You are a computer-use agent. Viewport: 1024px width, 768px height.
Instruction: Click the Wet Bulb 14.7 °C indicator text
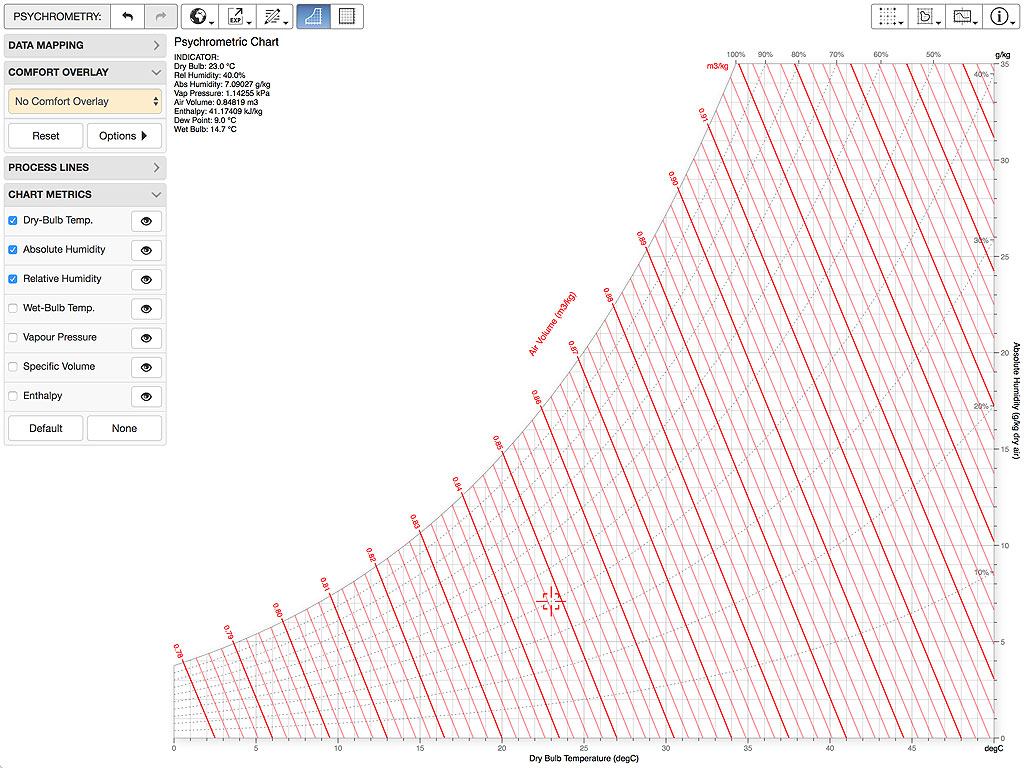pos(205,129)
